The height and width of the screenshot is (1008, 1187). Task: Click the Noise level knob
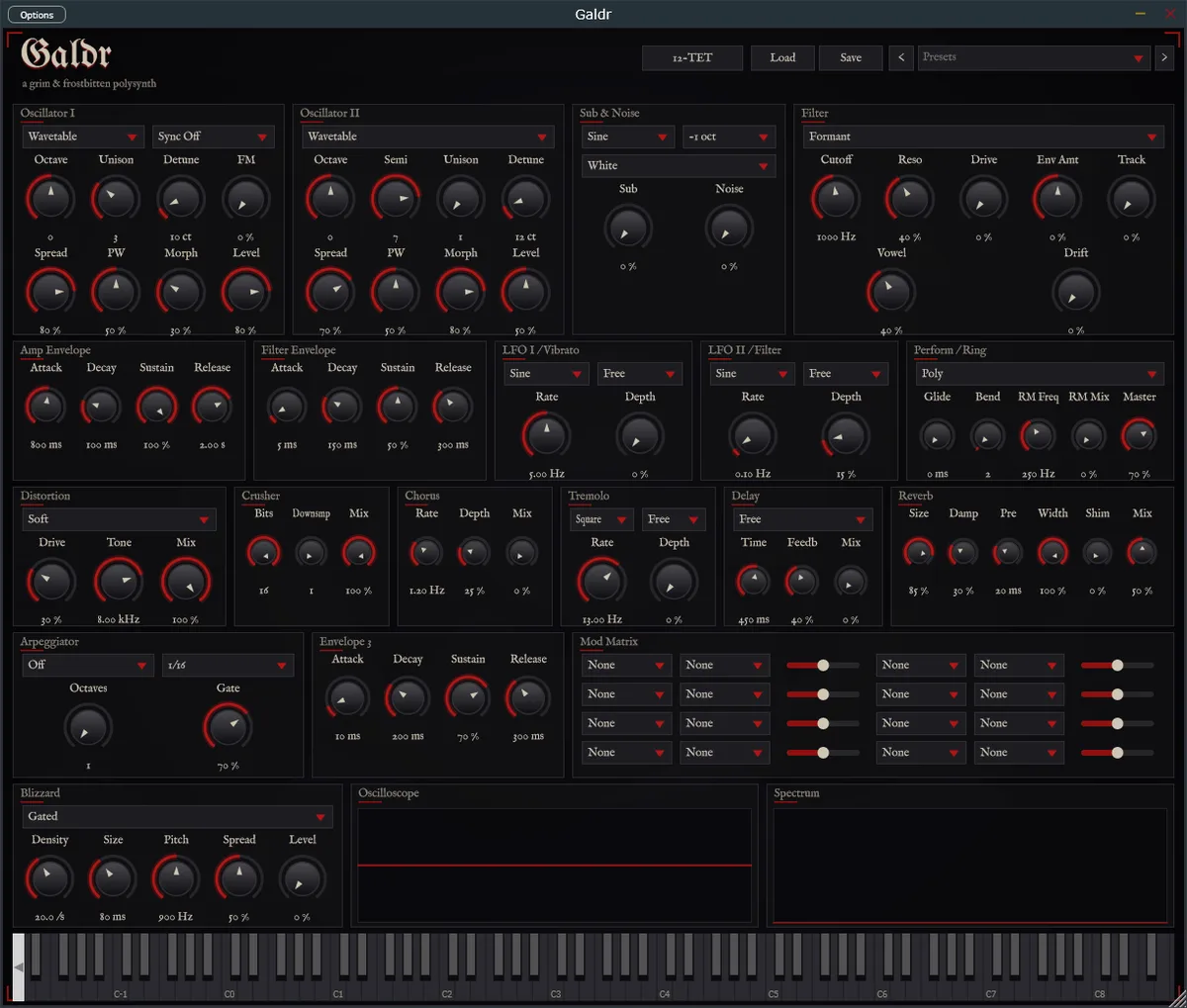click(729, 229)
